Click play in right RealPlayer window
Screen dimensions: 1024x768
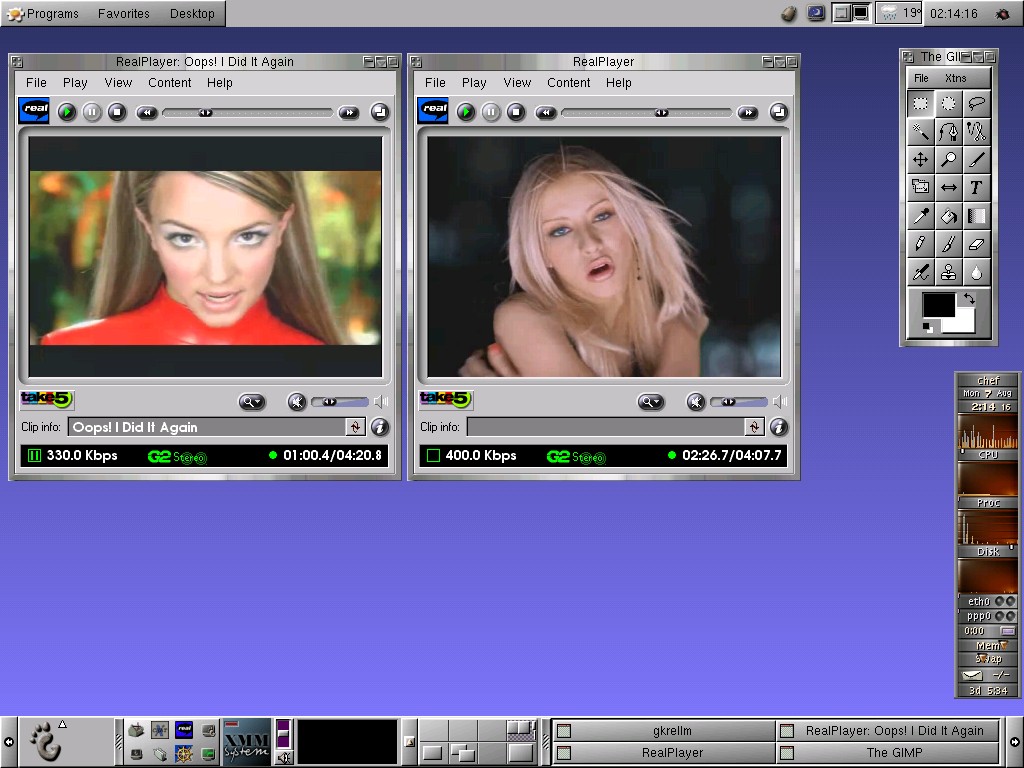tap(466, 112)
